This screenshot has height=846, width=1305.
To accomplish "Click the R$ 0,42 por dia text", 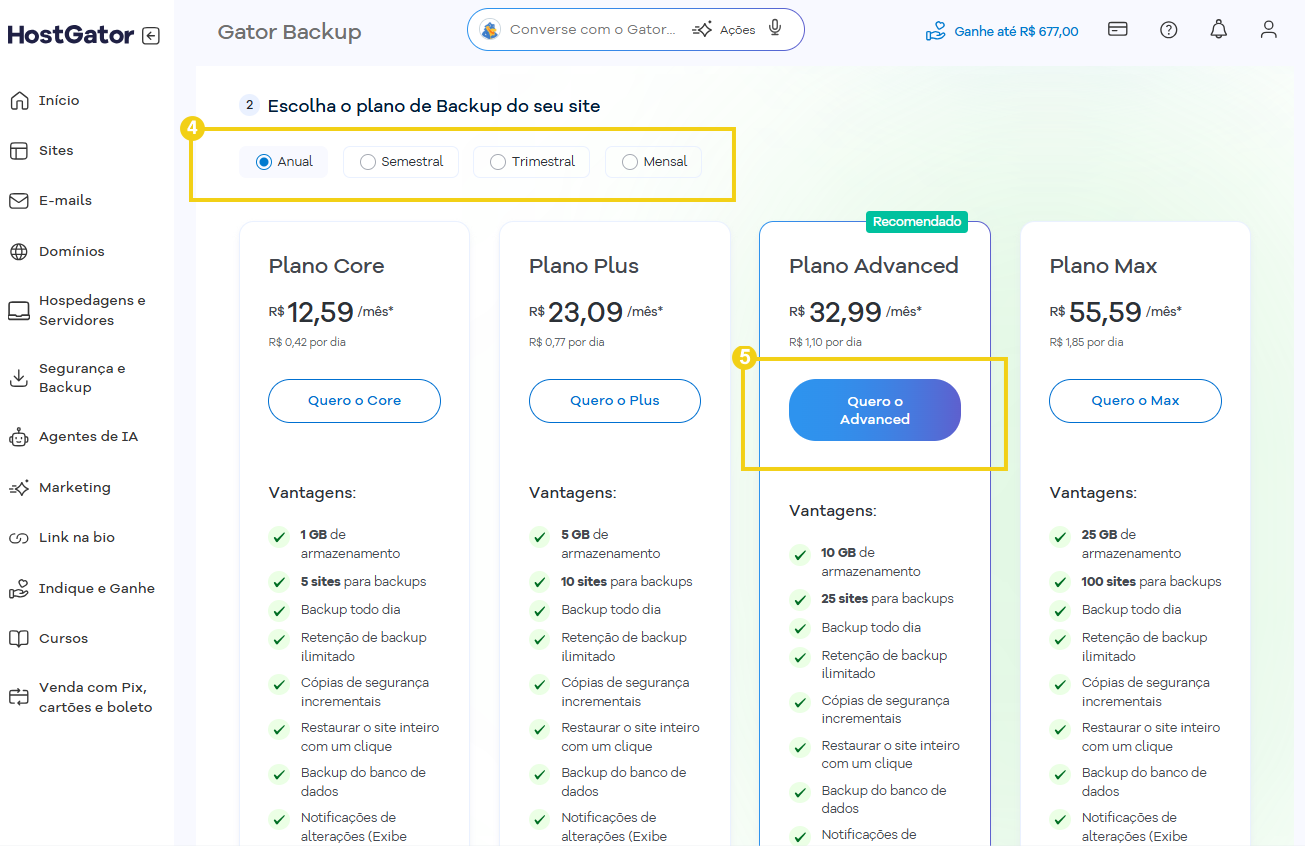I will (307, 342).
